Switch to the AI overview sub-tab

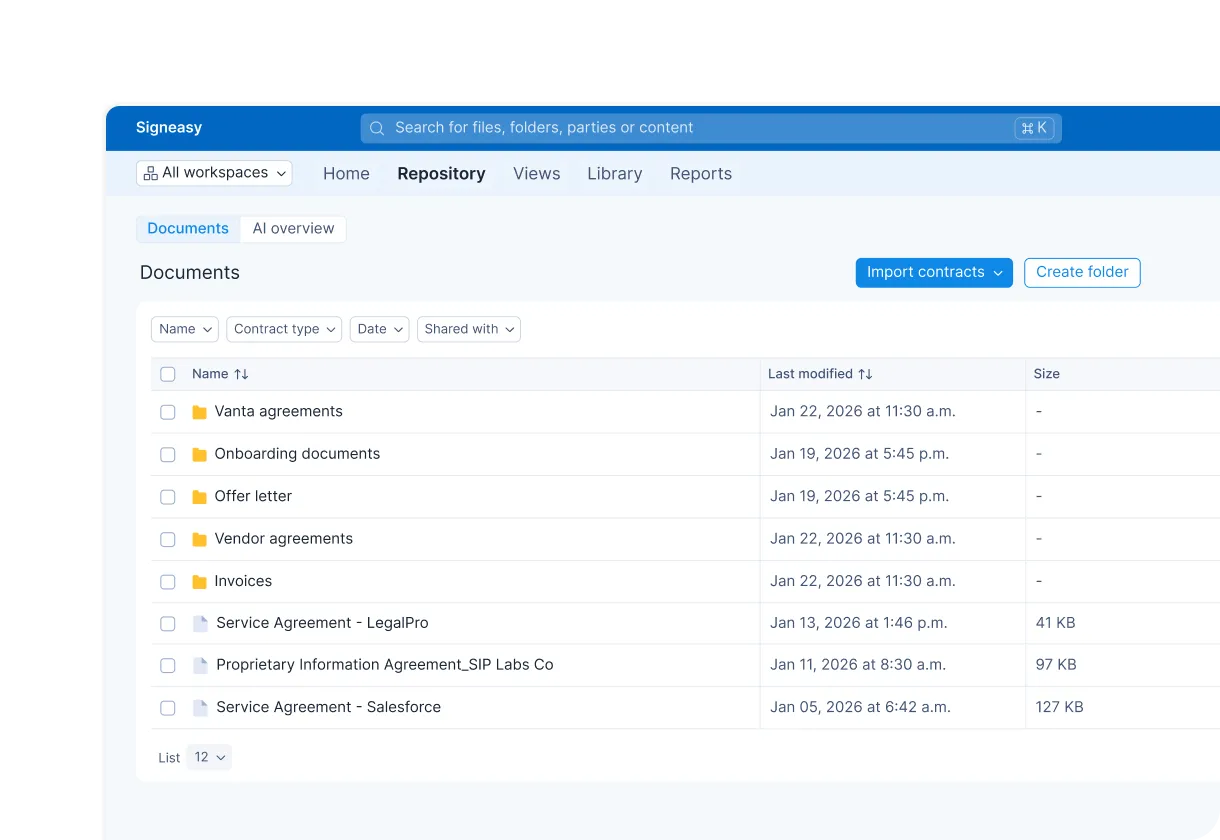click(293, 228)
